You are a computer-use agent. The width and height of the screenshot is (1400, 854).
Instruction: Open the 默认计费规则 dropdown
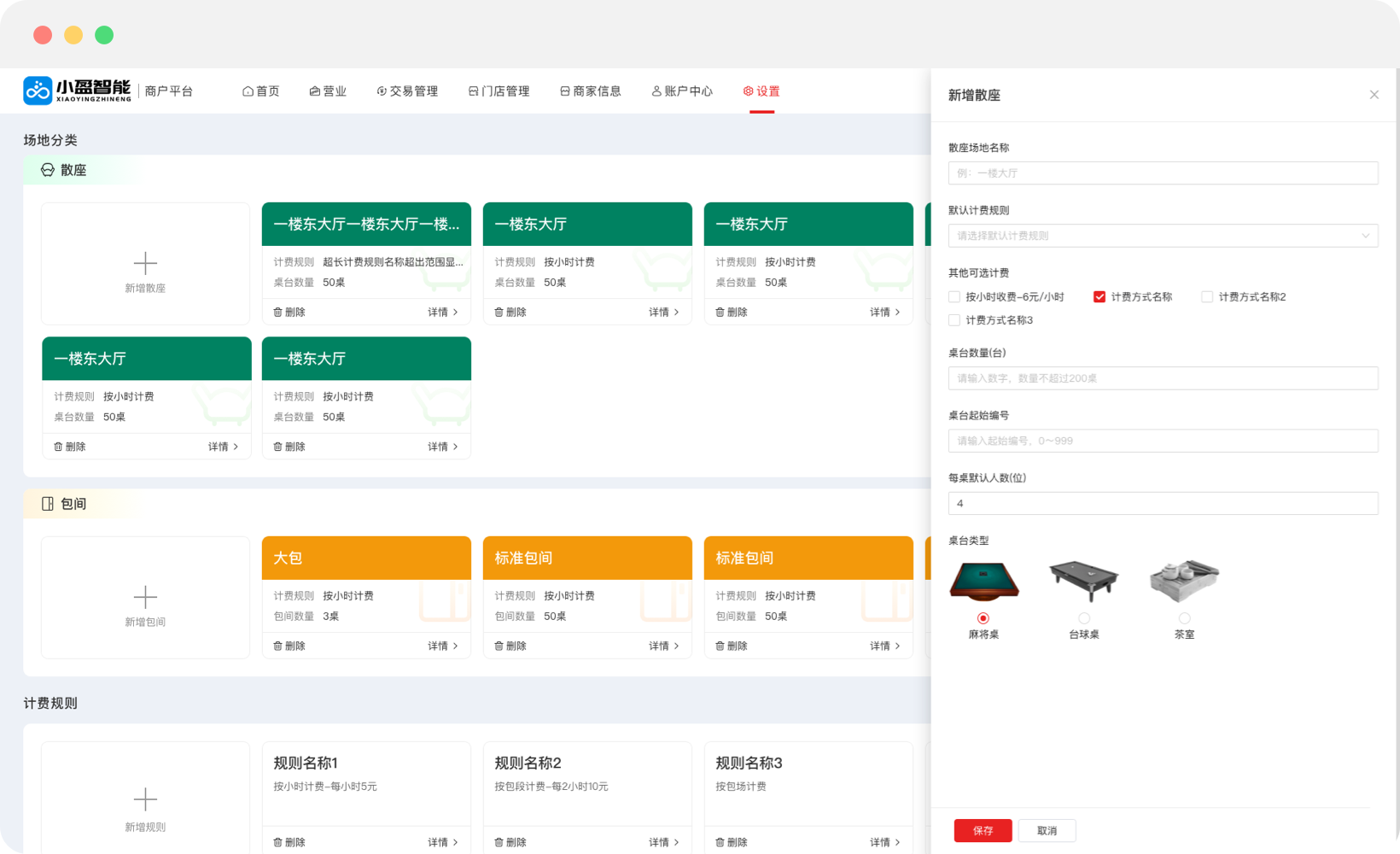click(1163, 236)
